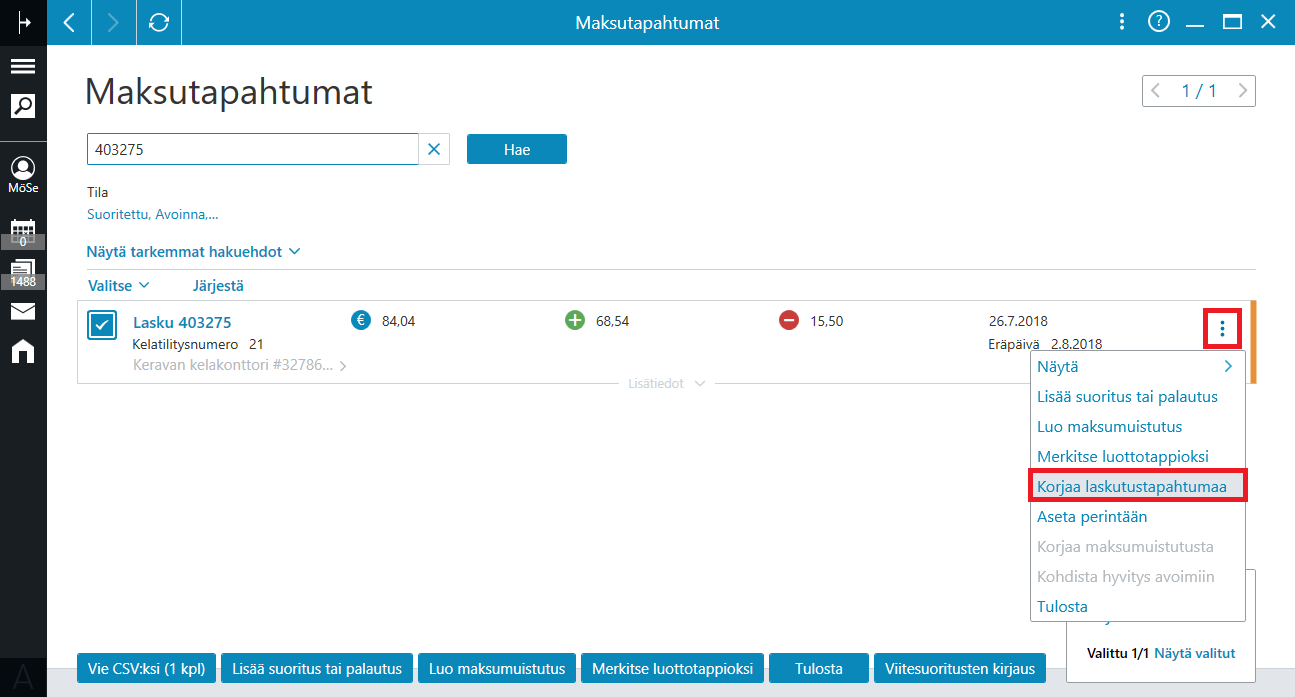Clear the search field with X
The height and width of the screenshot is (697, 1295).
click(x=434, y=149)
